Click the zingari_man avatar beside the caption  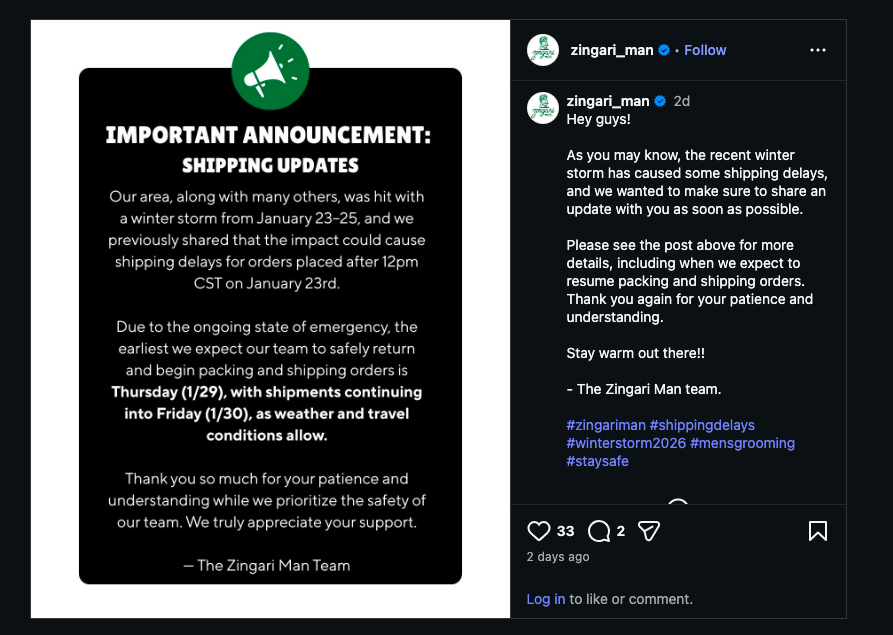point(543,108)
